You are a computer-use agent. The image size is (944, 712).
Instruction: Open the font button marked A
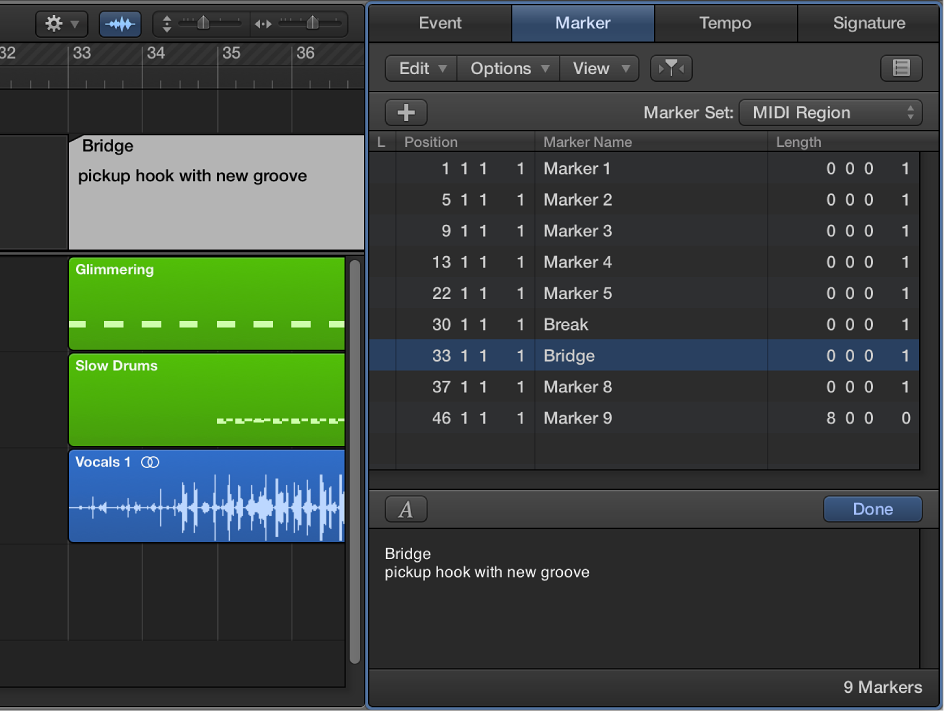pos(406,509)
